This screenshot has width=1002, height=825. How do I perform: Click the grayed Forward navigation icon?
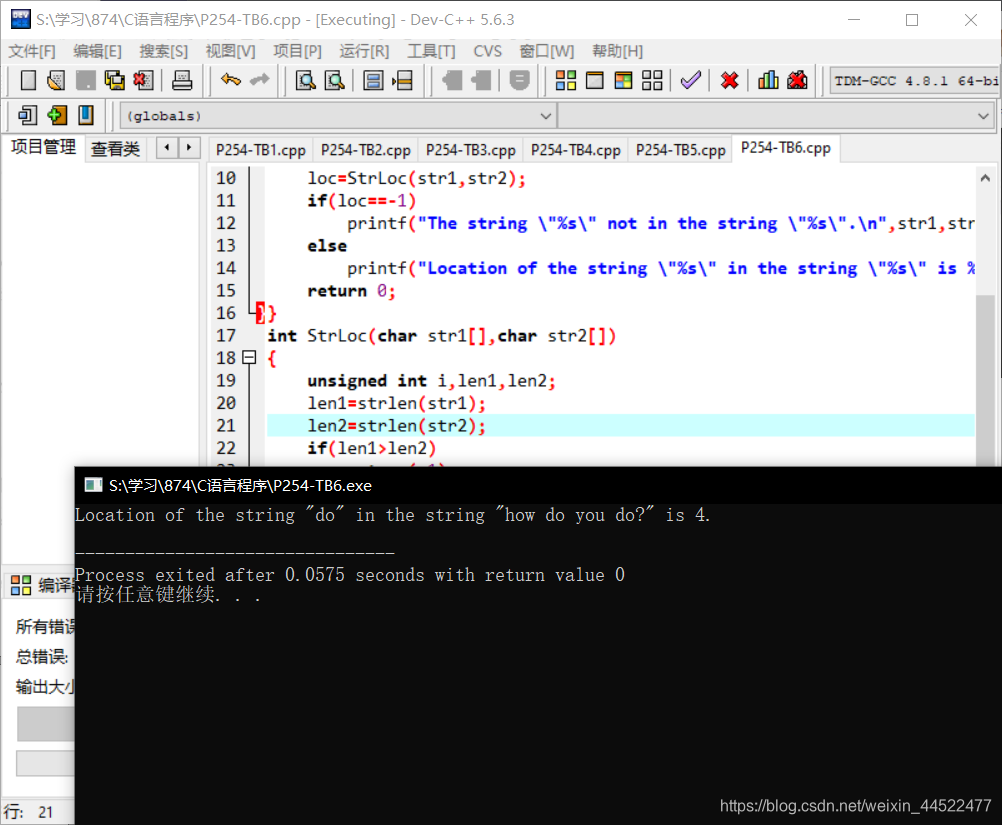pos(481,81)
